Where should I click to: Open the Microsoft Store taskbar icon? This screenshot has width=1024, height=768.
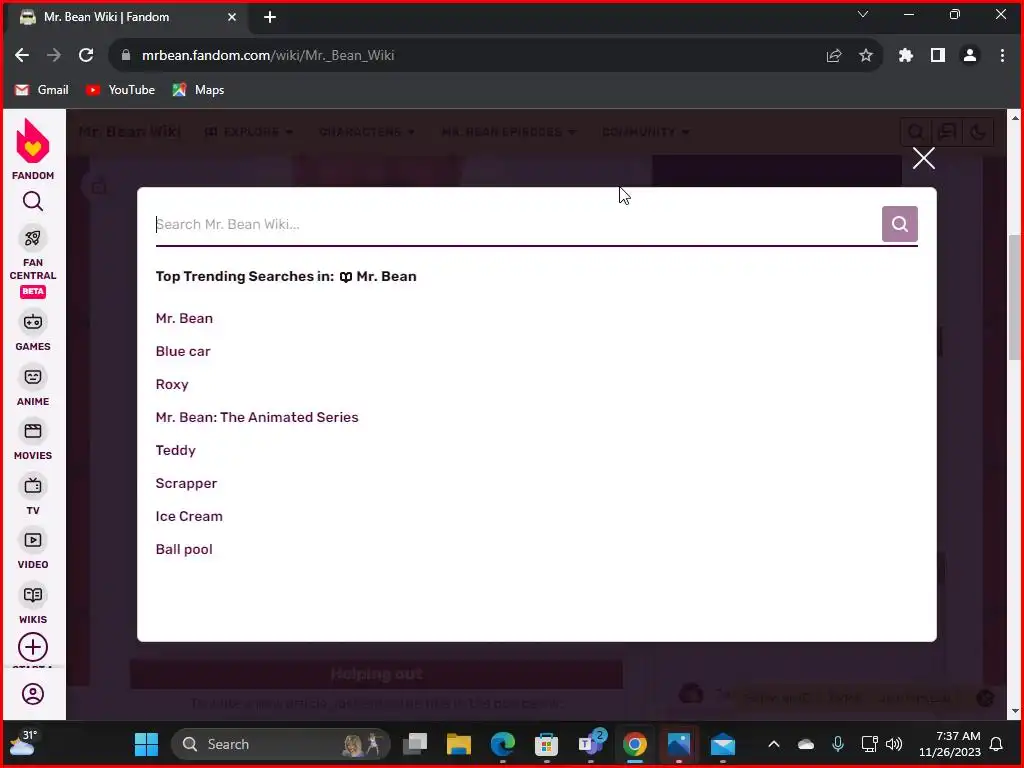coord(547,744)
